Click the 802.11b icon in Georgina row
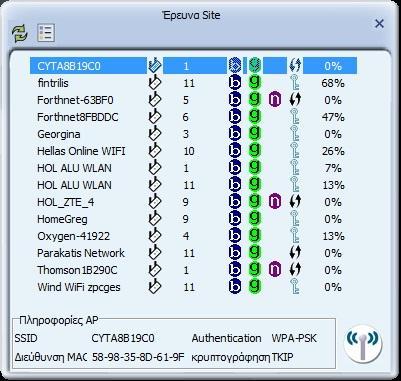 (x=235, y=134)
